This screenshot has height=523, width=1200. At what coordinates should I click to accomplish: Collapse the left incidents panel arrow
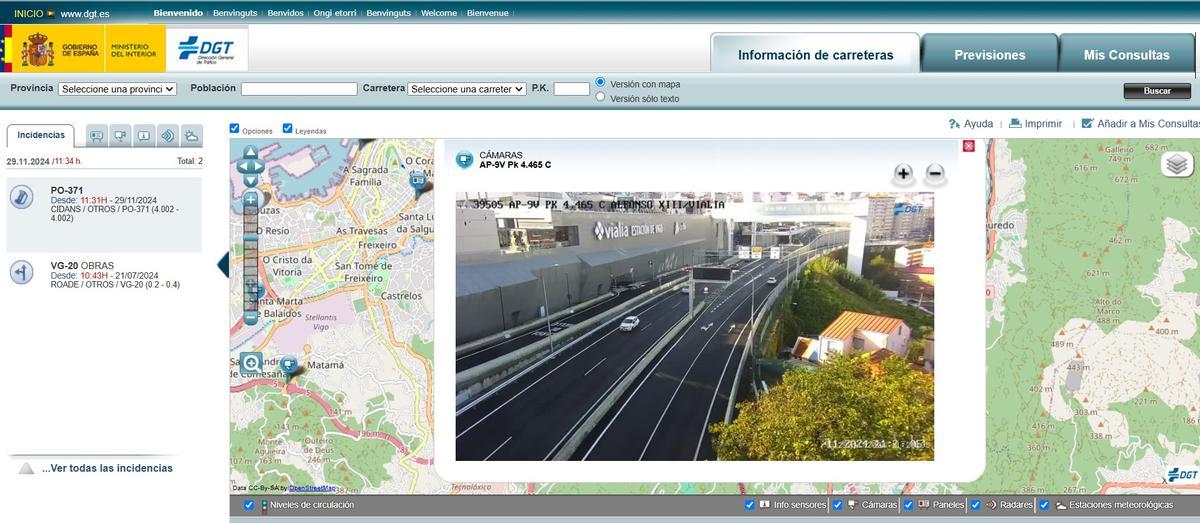223,264
